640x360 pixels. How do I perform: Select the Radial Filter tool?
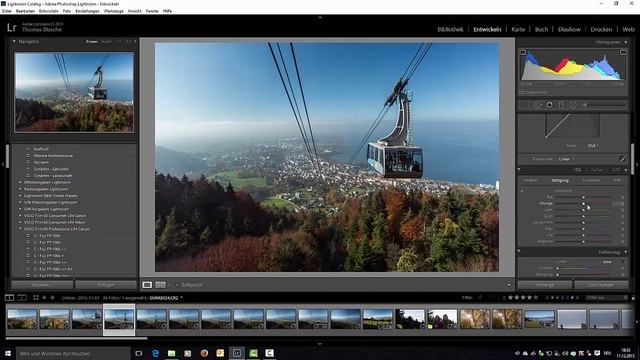click(573, 105)
